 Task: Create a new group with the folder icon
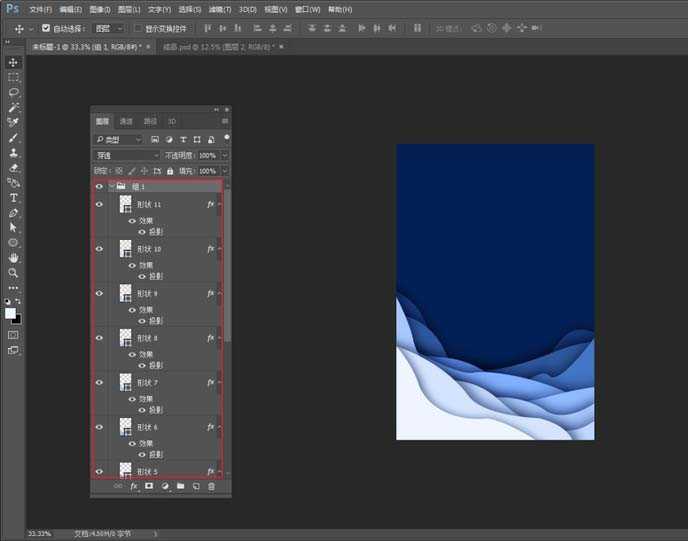181,486
